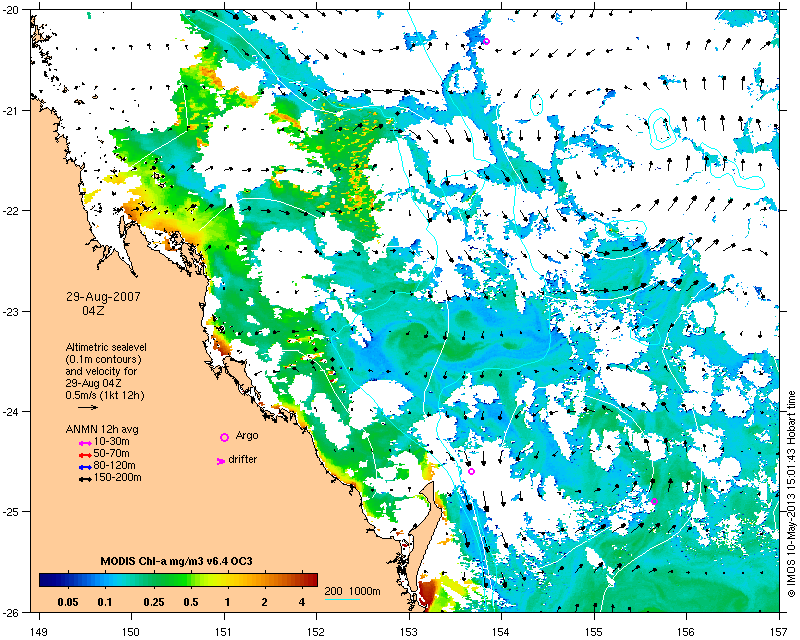The width and height of the screenshot is (800, 640).
Task: Click the Argo float marker near longitude 153.7
Action: click(471, 471)
